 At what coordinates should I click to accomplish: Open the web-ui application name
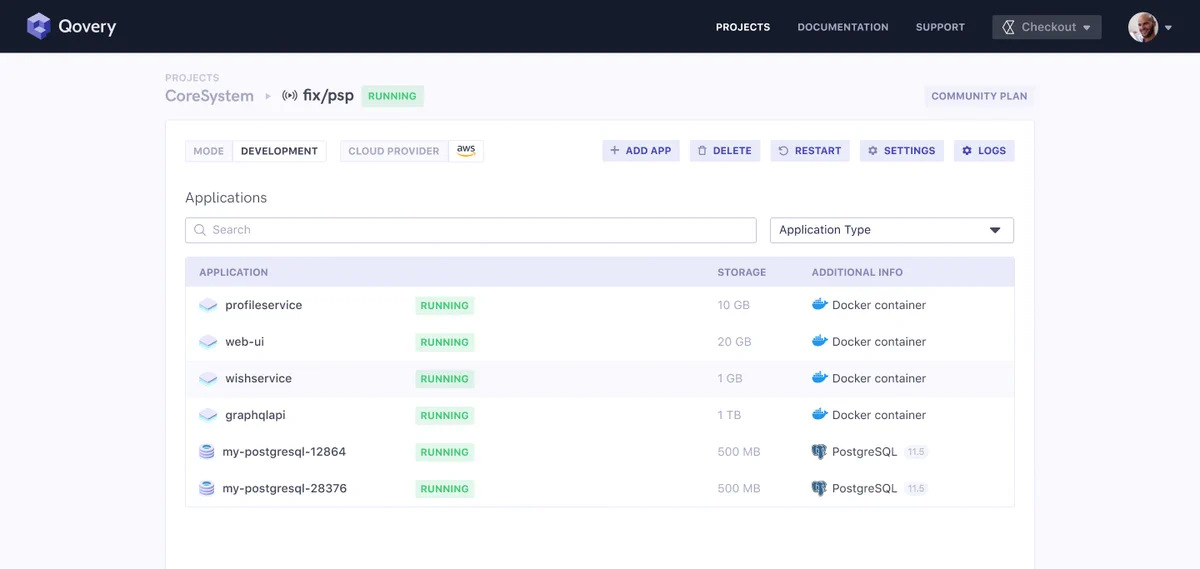[x=244, y=342]
